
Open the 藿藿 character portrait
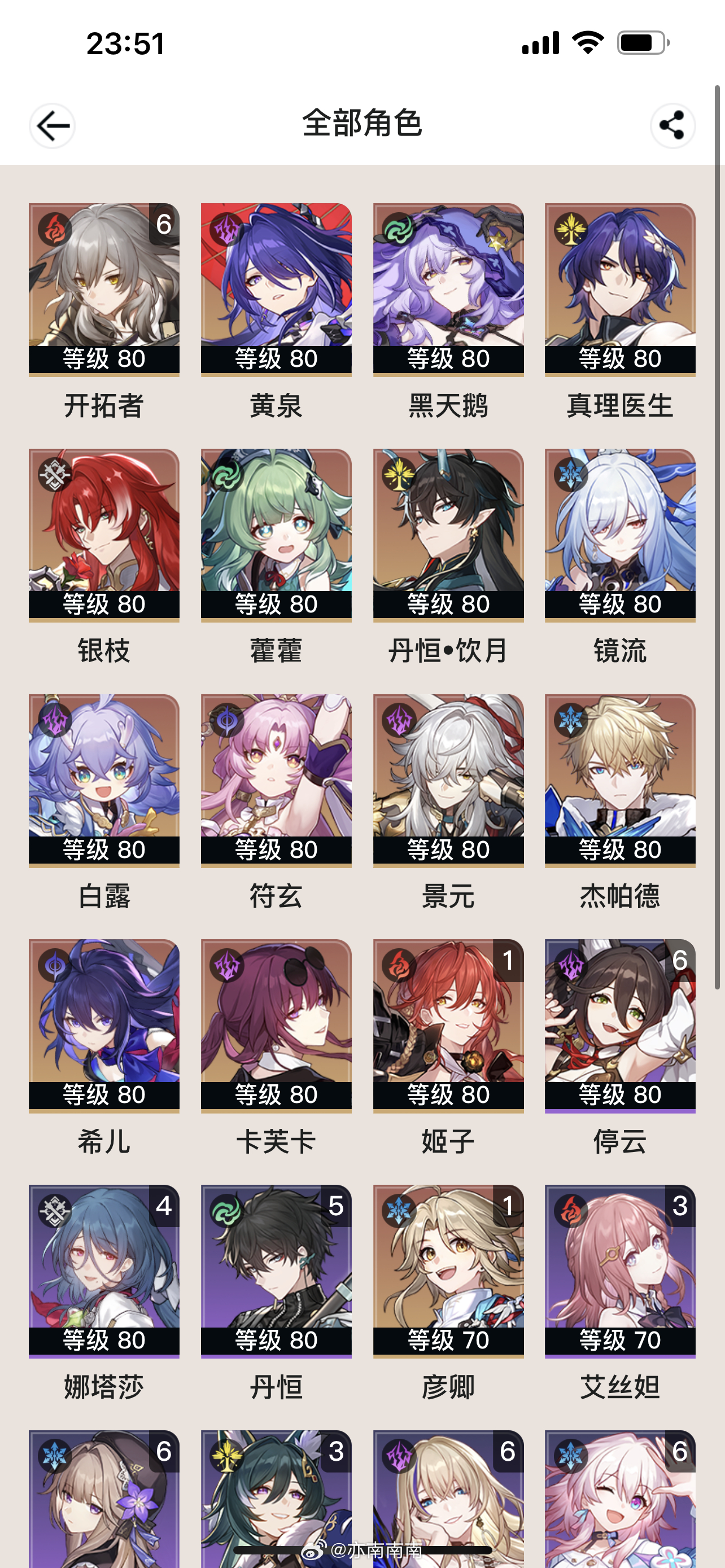276,535
